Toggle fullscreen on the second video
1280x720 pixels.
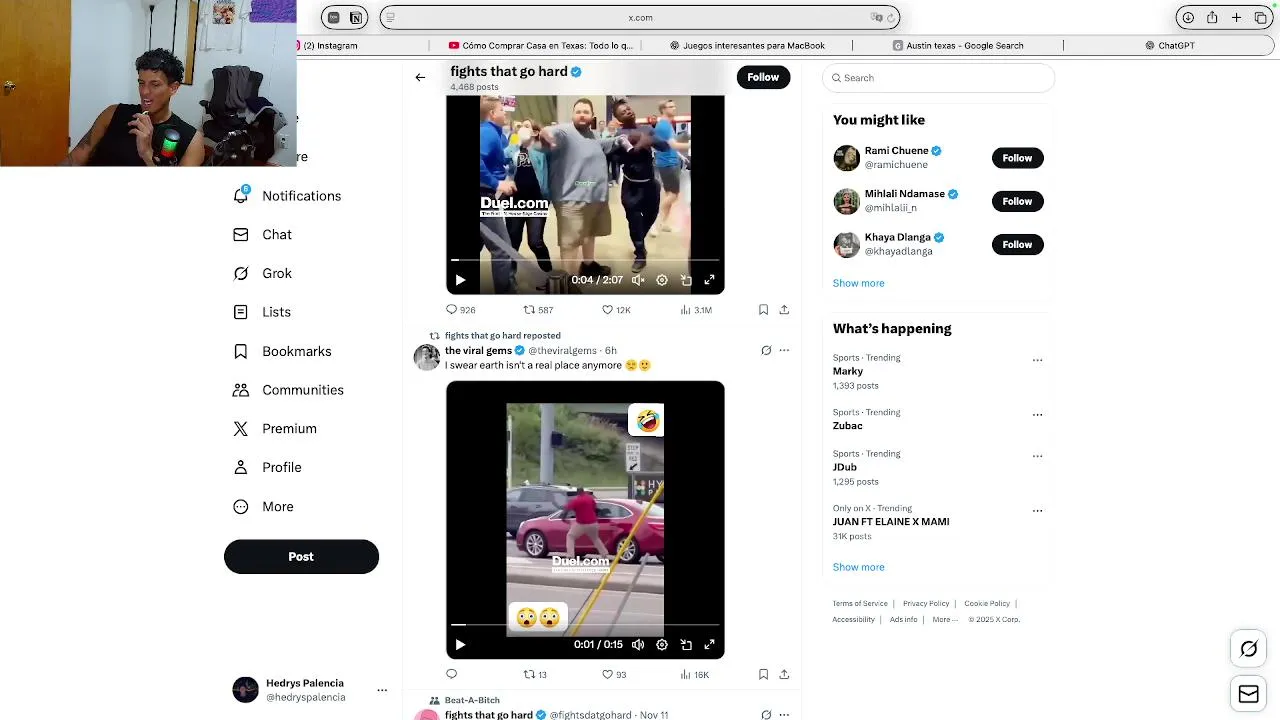click(710, 645)
